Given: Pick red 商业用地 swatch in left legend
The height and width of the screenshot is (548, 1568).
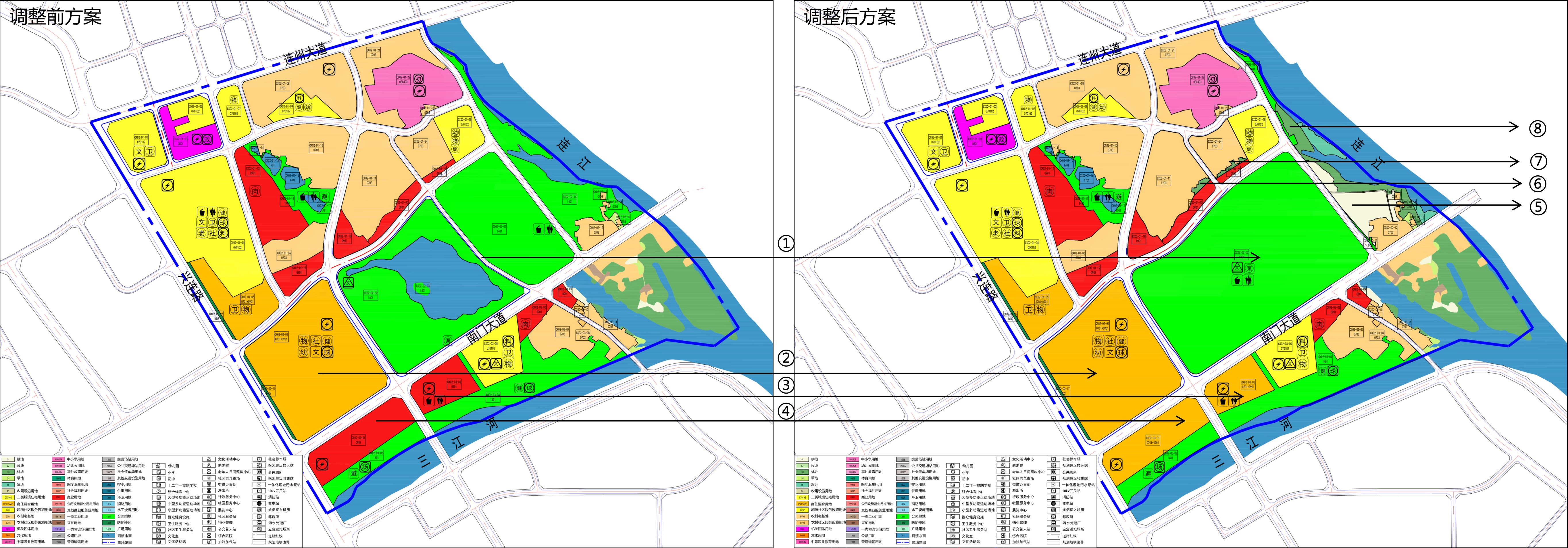Looking at the screenshot, I should click(x=58, y=497).
